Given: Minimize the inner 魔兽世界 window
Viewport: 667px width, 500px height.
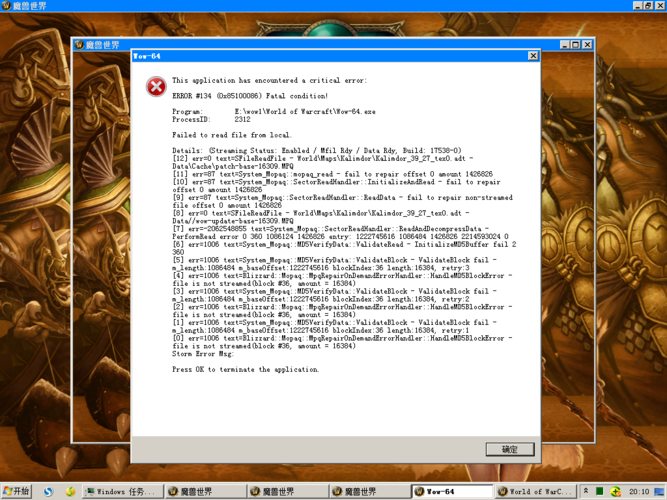Looking at the screenshot, I should 565,44.
